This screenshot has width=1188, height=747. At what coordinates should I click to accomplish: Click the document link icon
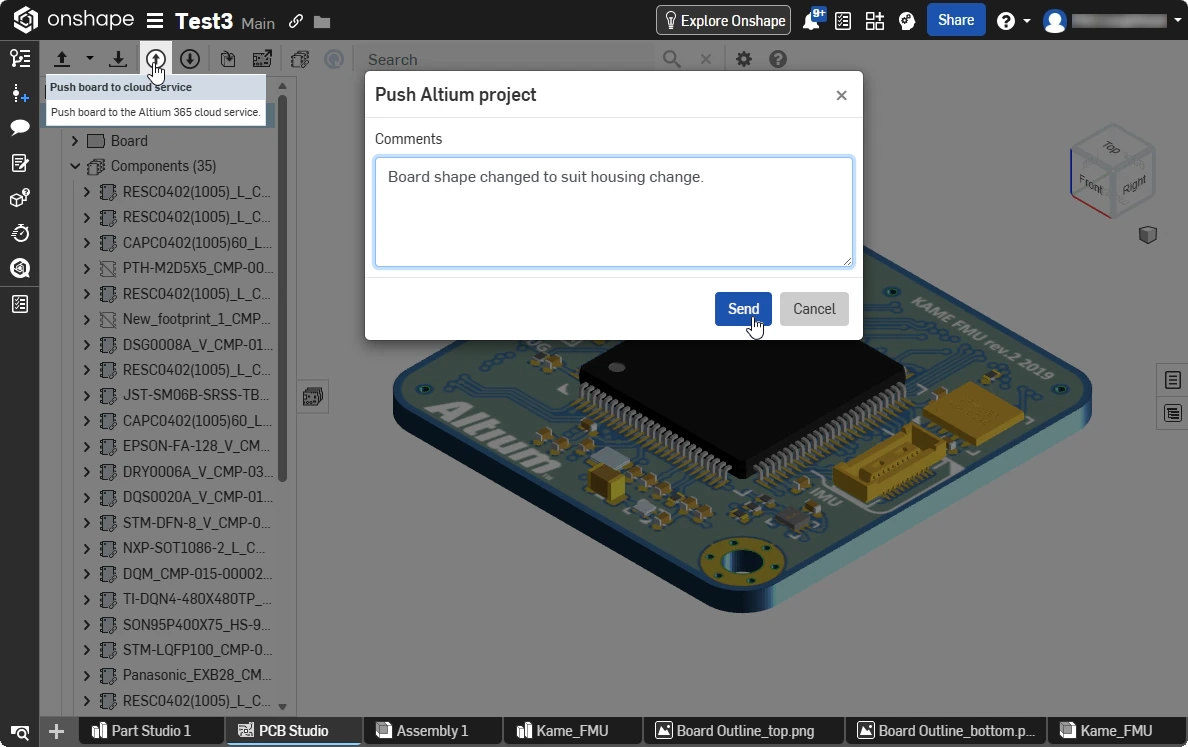[296, 21]
